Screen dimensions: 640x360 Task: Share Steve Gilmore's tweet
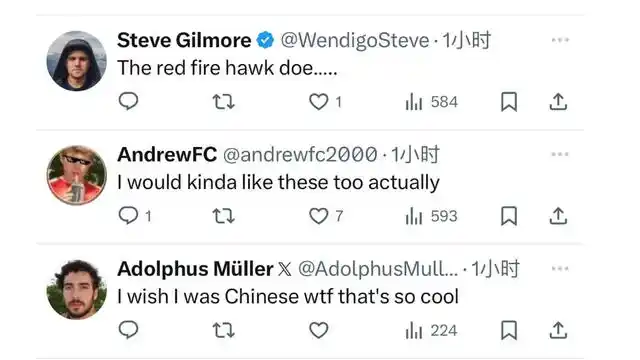tap(558, 102)
